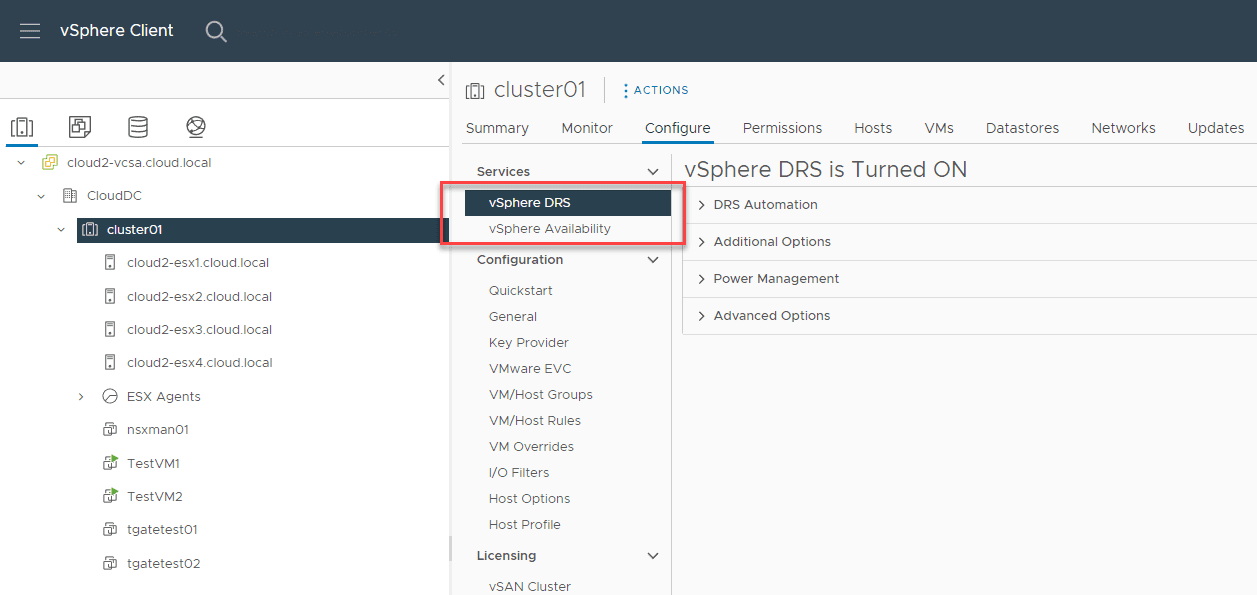
Task: Expand the ESX Agents resource pool
Action: 81,397
